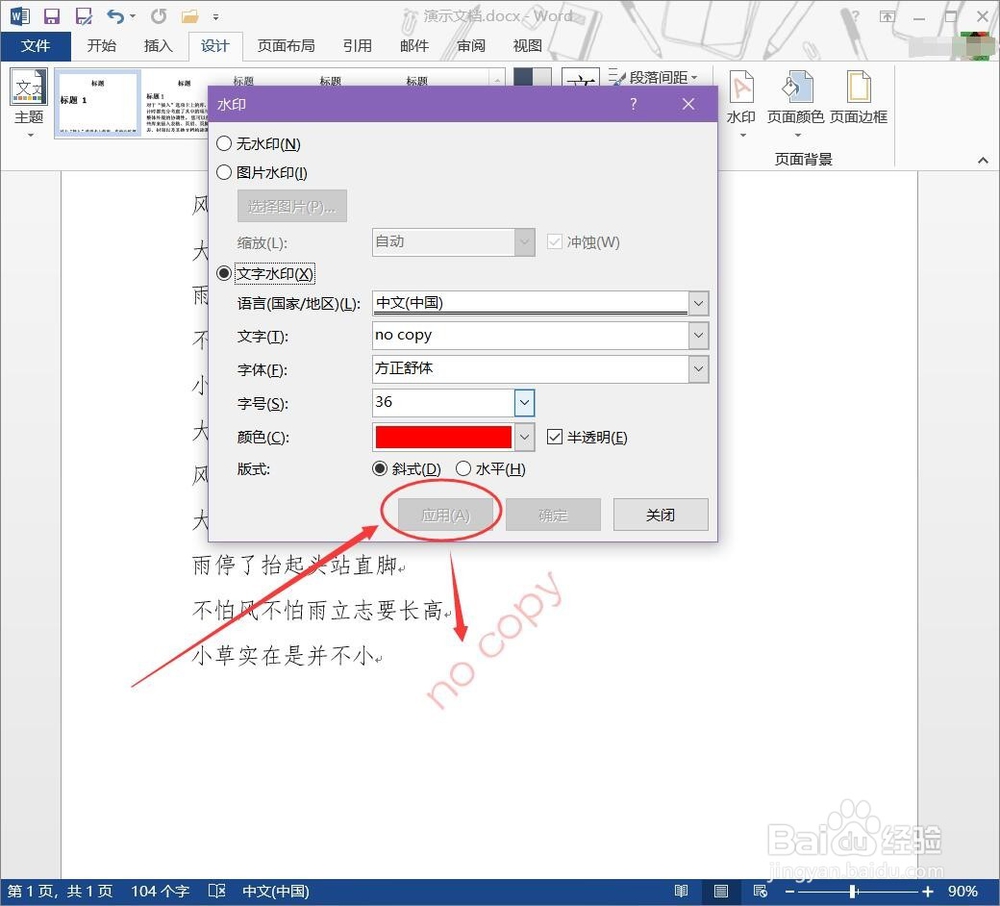The width and height of the screenshot is (1000, 906).
Task: Click the Redo icon in Quick Access Toolbar
Action: pyautogui.click(x=157, y=15)
